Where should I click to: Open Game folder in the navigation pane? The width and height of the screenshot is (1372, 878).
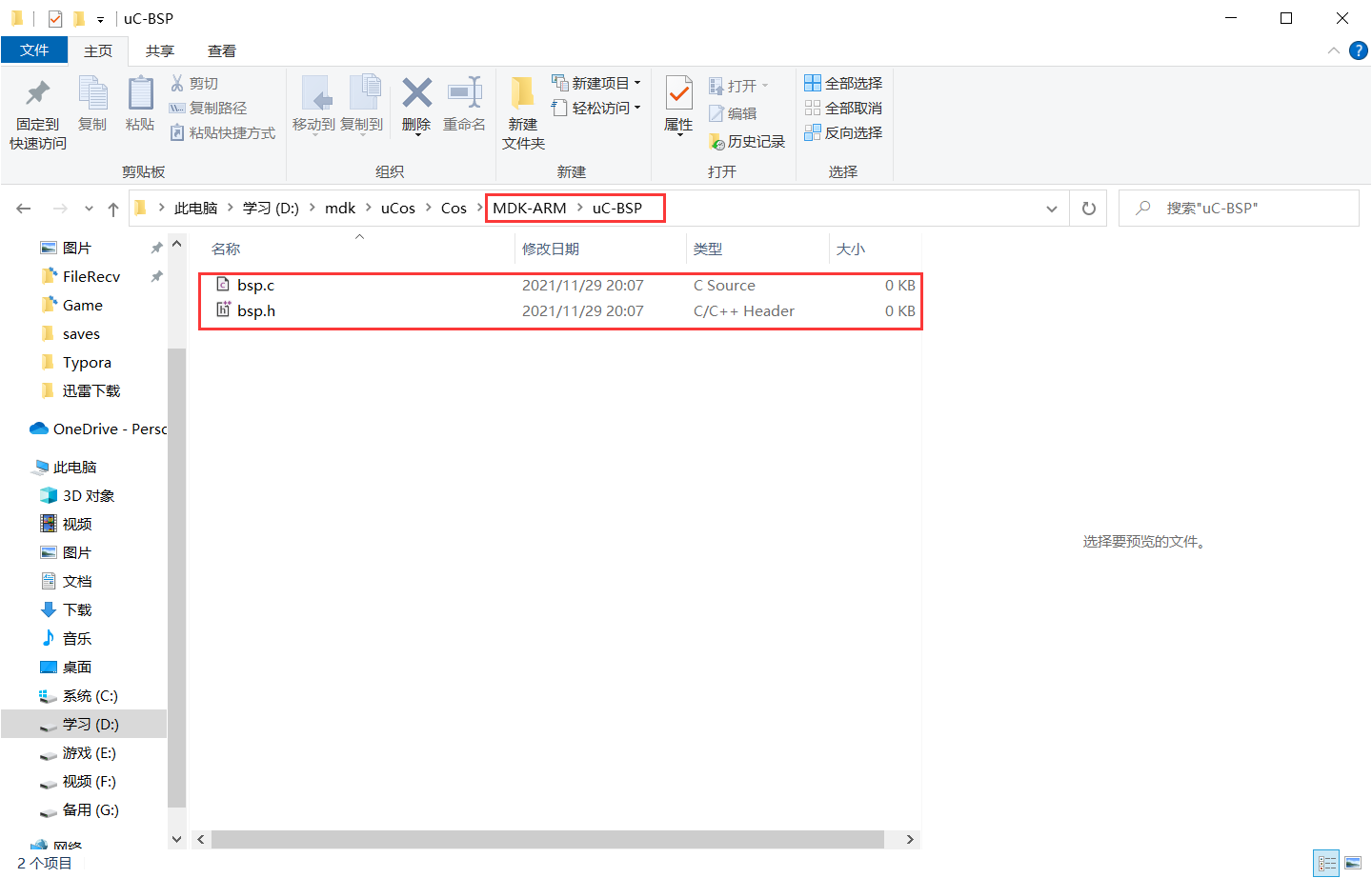[83, 305]
